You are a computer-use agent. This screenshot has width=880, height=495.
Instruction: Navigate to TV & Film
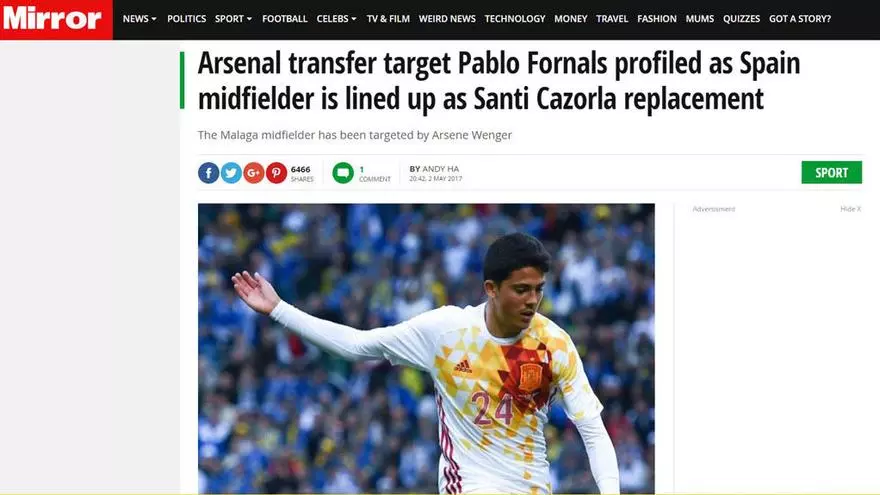coord(388,19)
